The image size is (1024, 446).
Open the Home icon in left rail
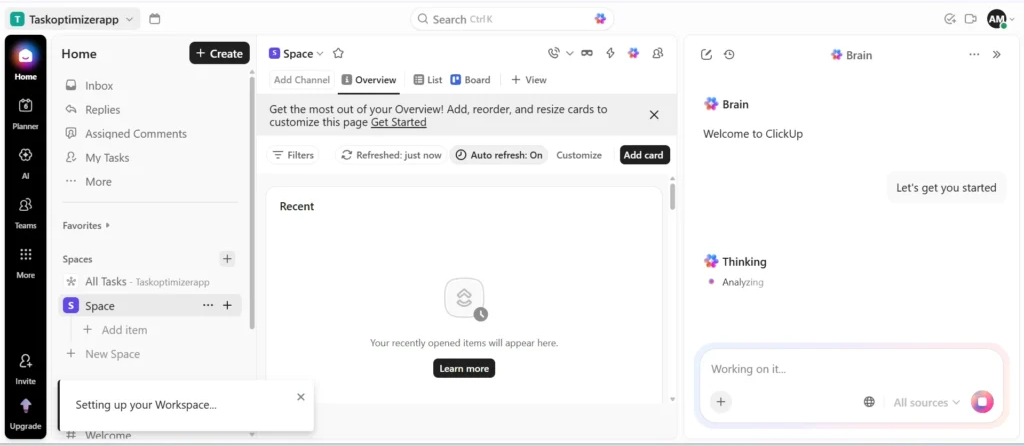(25, 57)
